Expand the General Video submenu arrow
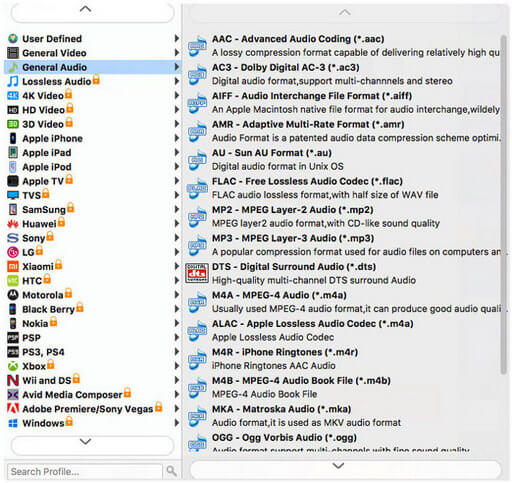 point(177,53)
